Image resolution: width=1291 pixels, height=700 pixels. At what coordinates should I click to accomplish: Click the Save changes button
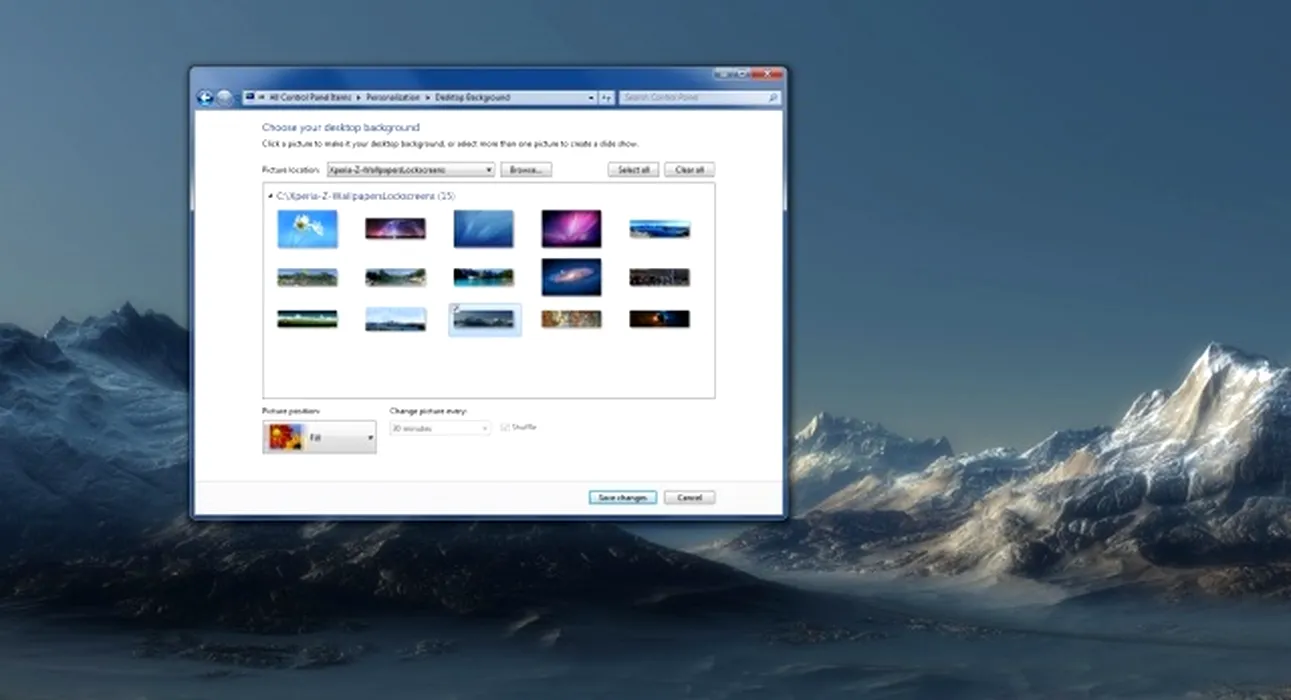[622, 497]
